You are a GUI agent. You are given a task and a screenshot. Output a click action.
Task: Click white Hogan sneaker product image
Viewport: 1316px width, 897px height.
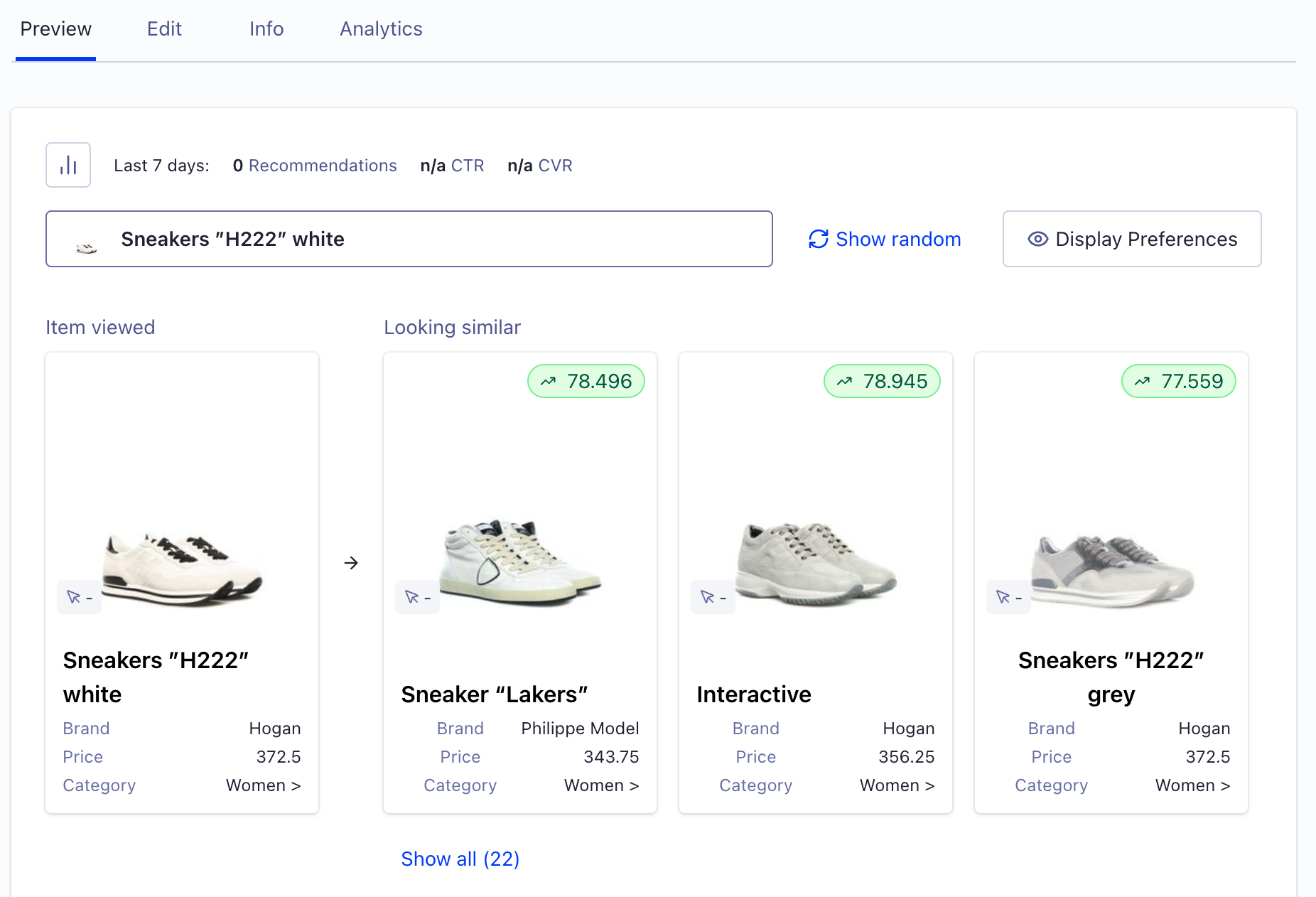(x=182, y=569)
